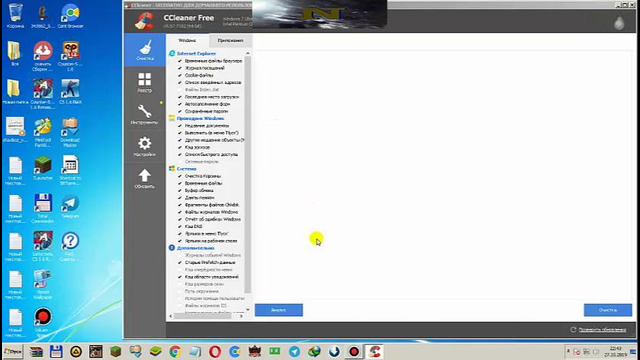The image size is (640, 360).
Task: Click the BlueStacks taskbar icon
Action: [x=155, y=351]
